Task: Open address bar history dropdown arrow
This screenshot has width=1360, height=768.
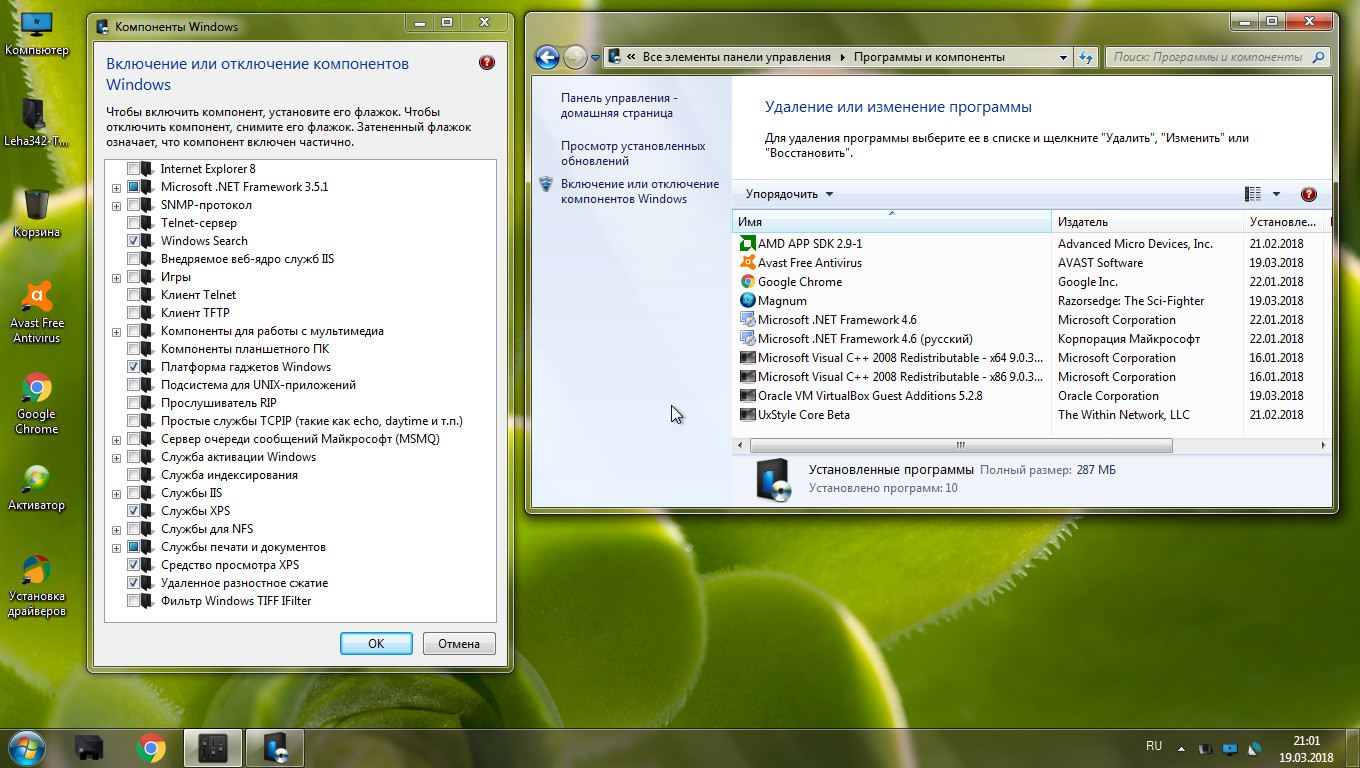Action: pyautogui.click(x=1063, y=57)
